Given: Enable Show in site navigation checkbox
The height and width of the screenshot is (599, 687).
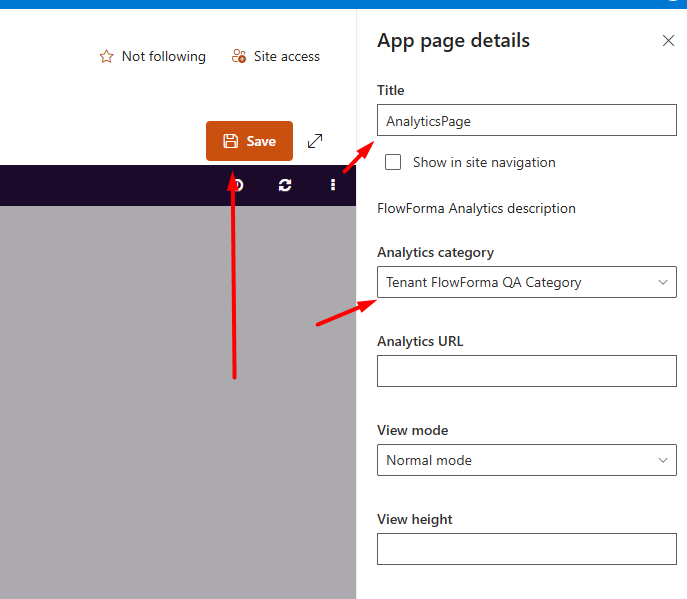Looking at the screenshot, I should (x=393, y=162).
